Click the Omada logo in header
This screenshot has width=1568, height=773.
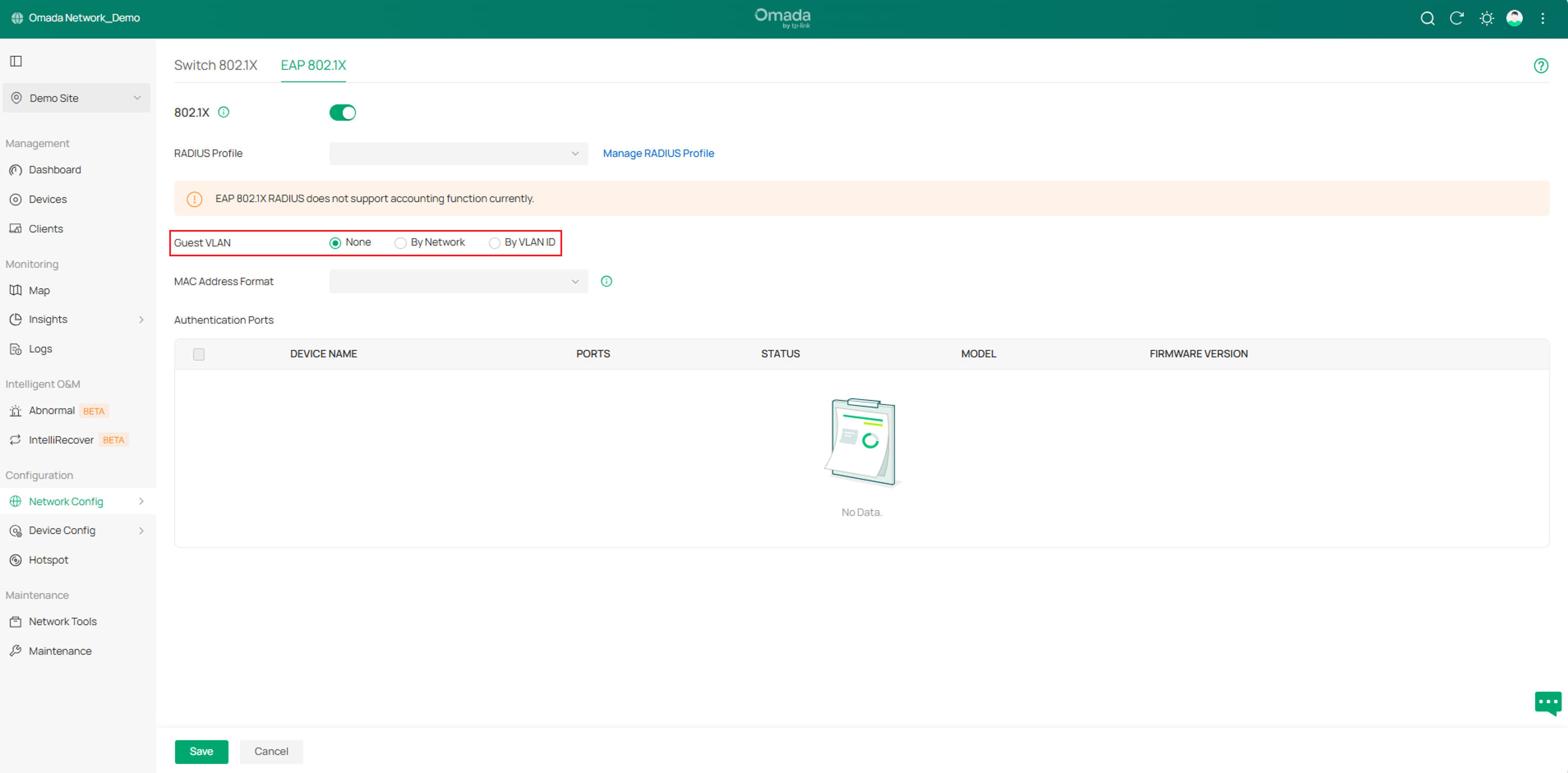tap(783, 18)
